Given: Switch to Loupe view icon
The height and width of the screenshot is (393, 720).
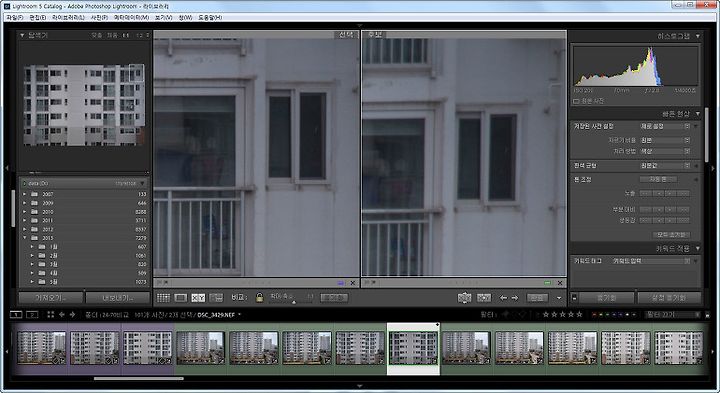Looking at the screenshot, I should [181, 298].
